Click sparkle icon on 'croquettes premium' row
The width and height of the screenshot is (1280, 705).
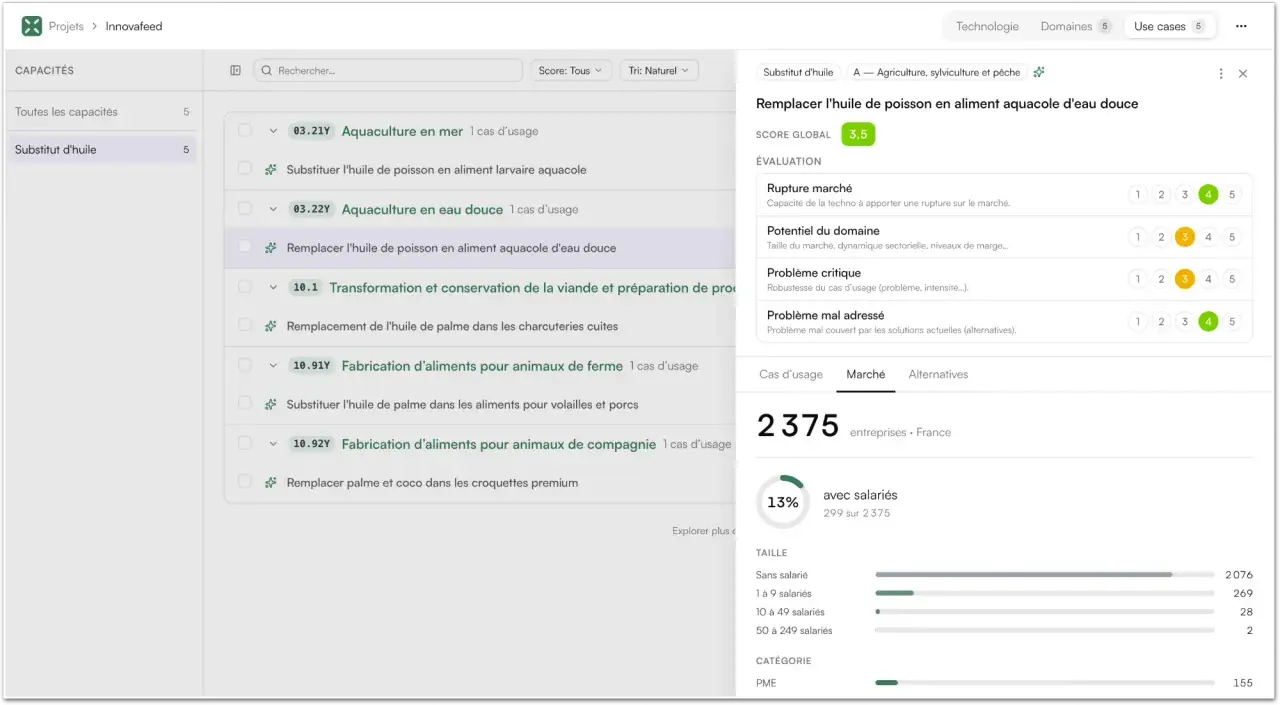(271, 482)
